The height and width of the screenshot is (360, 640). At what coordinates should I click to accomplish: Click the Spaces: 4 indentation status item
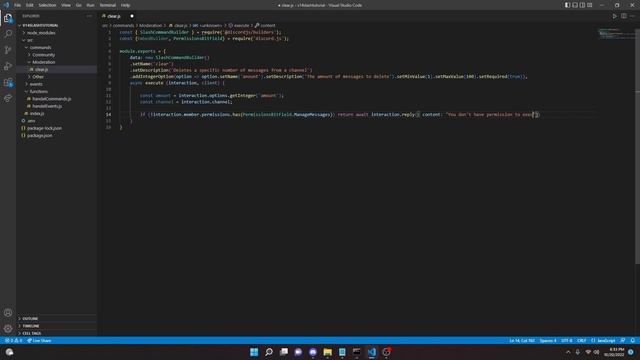pos(548,340)
